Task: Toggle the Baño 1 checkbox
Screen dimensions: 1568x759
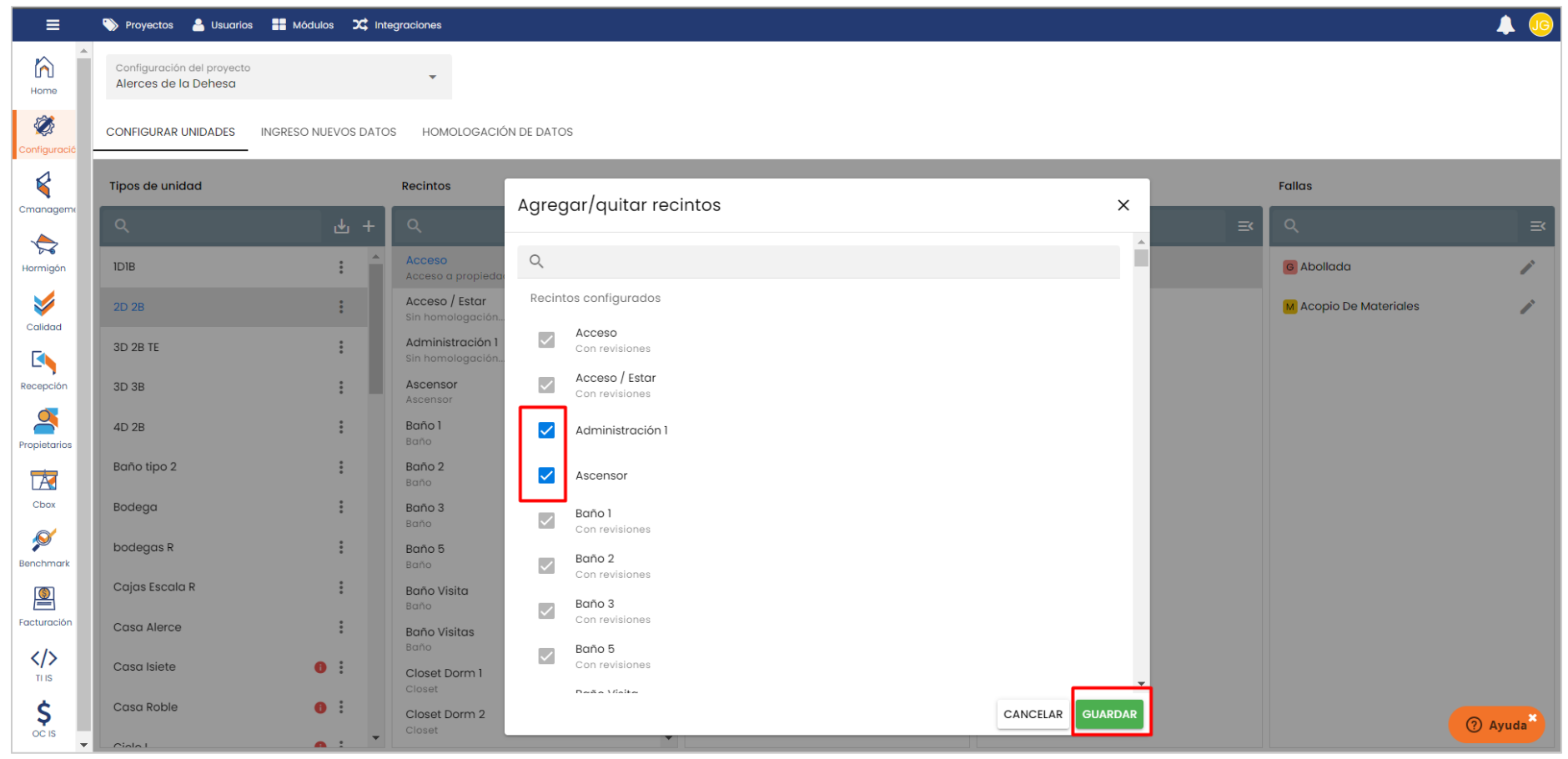Action: pos(546,520)
